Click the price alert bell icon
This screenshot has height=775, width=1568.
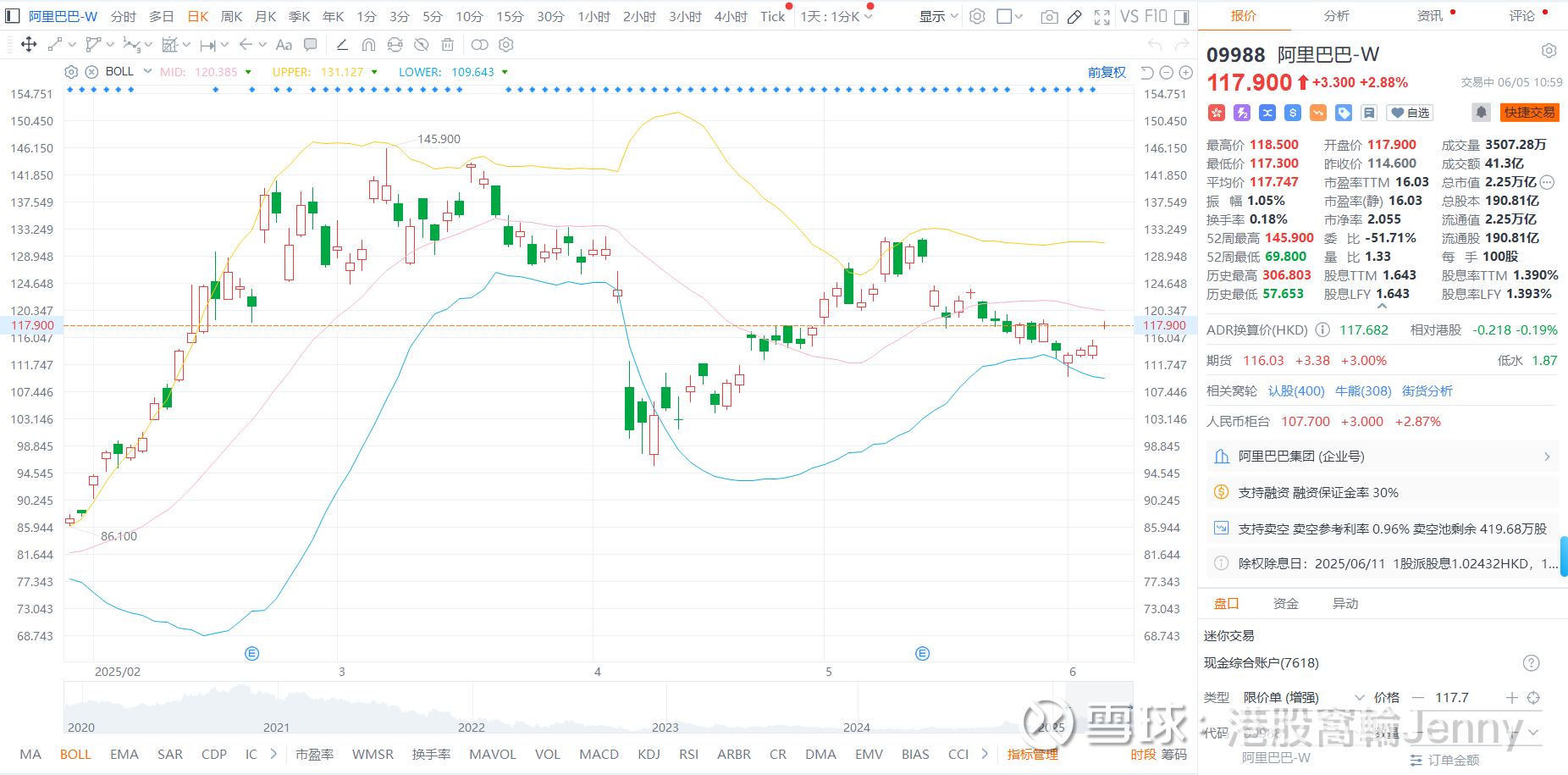click(1480, 112)
